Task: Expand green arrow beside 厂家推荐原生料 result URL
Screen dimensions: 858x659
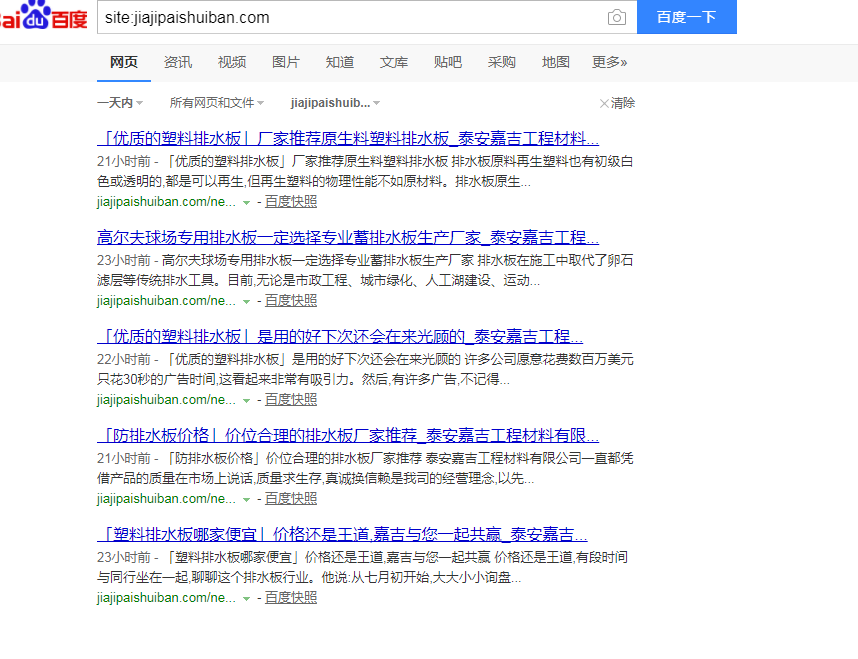Action: click(x=247, y=203)
